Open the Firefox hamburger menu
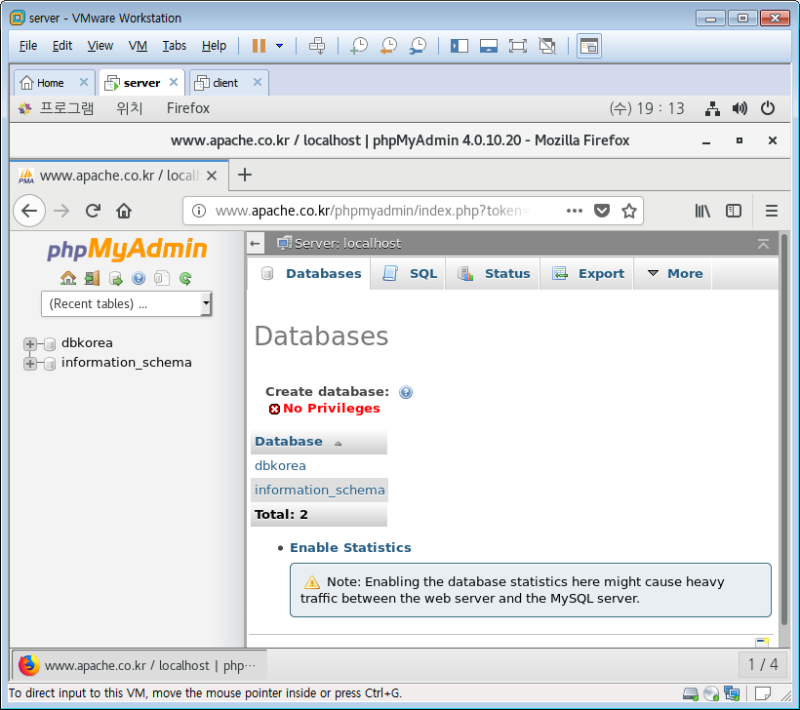800x710 pixels. click(771, 211)
